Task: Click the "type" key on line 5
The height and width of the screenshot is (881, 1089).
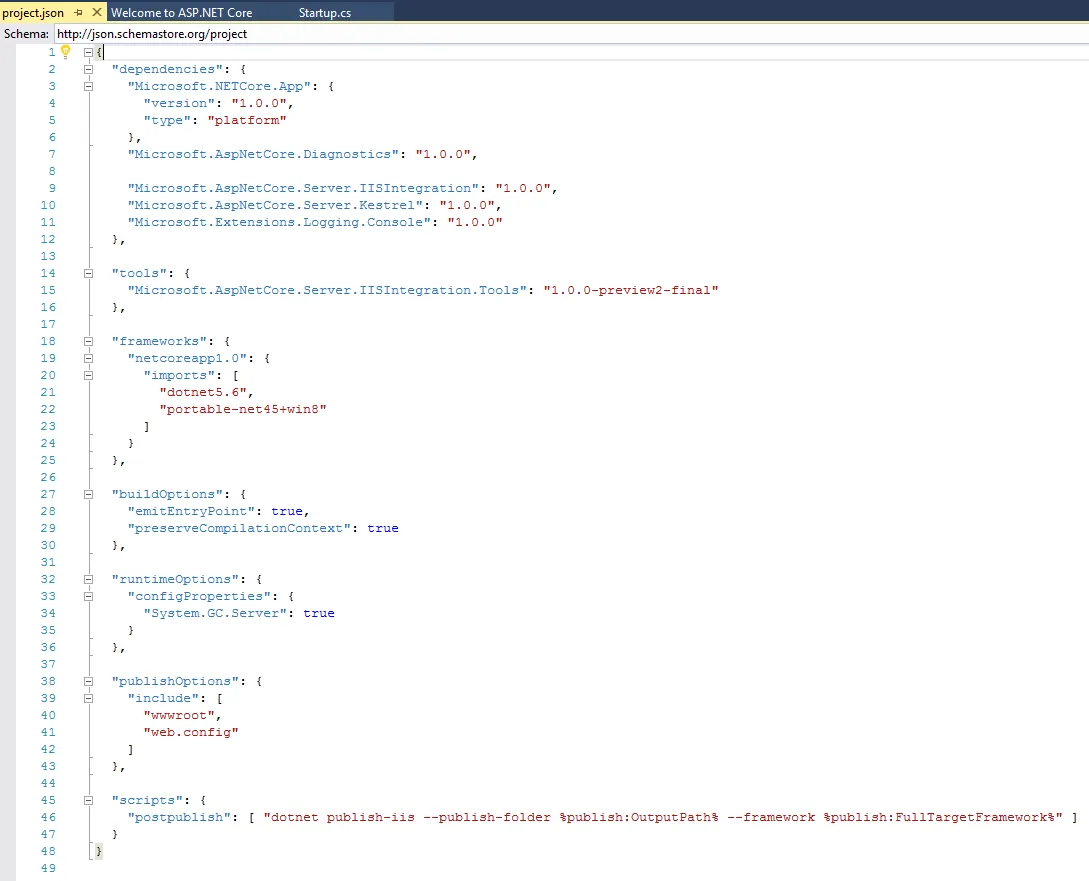Action: click(x=167, y=120)
